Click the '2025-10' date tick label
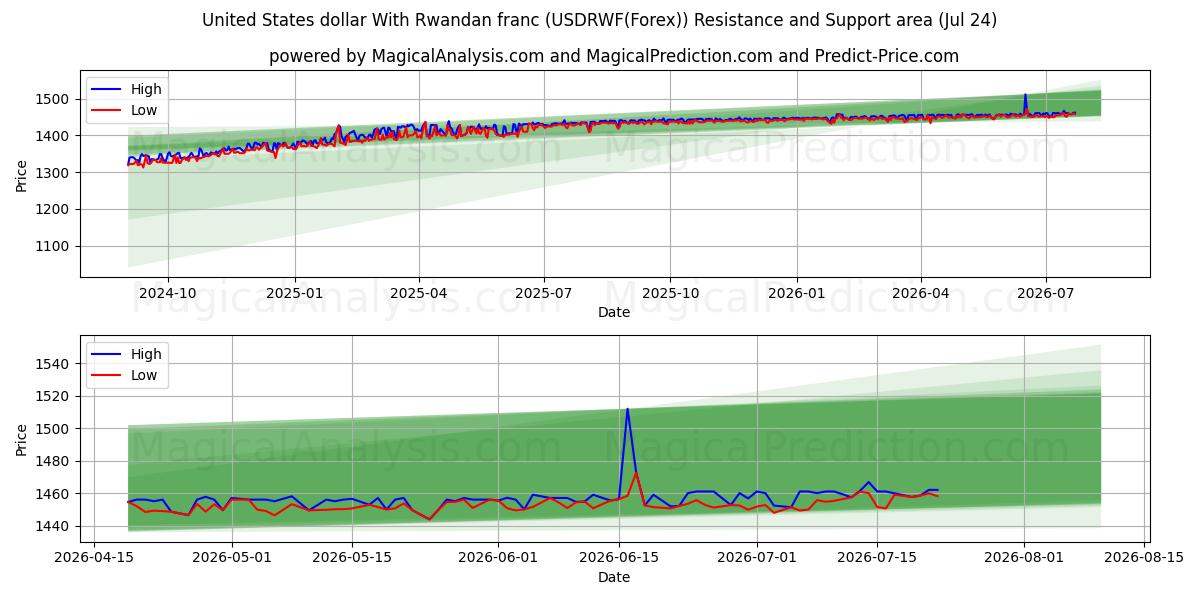 click(x=670, y=292)
